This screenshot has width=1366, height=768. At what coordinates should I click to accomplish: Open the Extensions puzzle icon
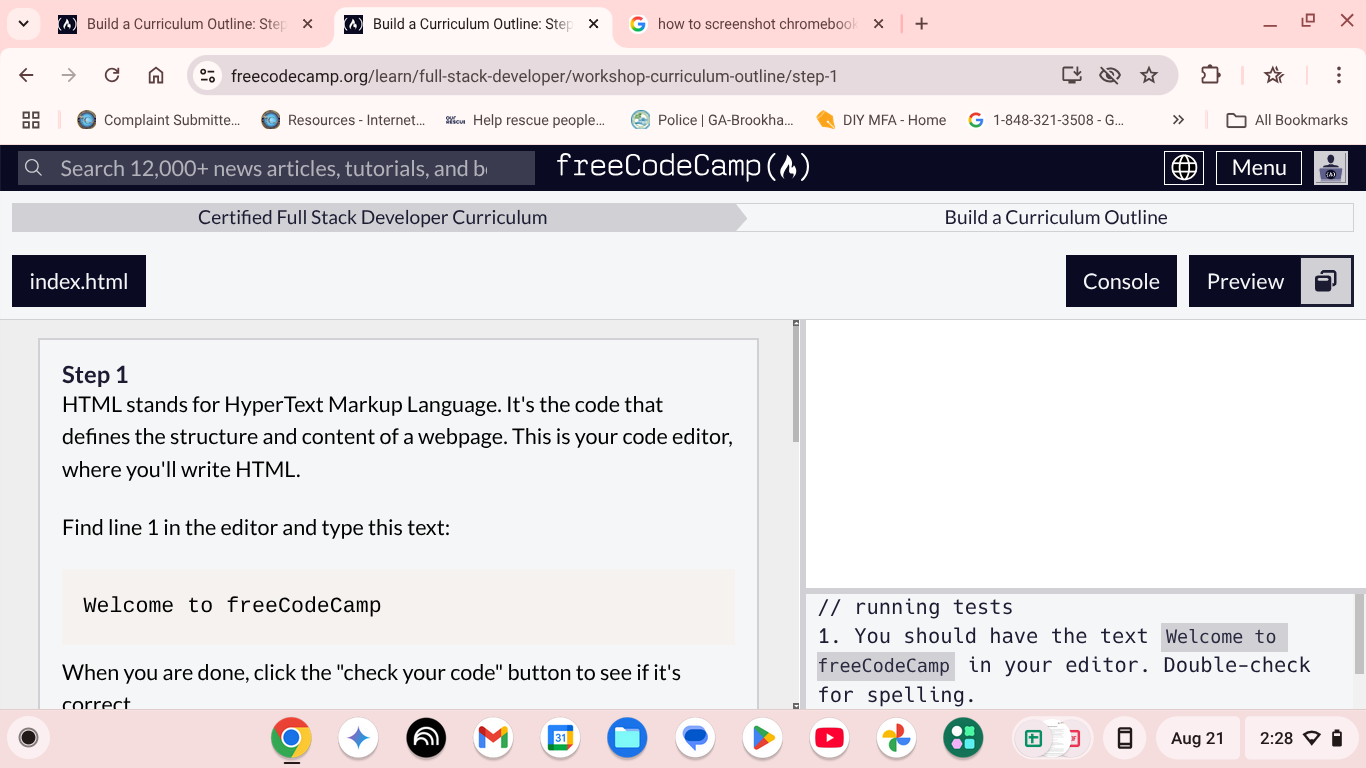pyautogui.click(x=1211, y=74)
